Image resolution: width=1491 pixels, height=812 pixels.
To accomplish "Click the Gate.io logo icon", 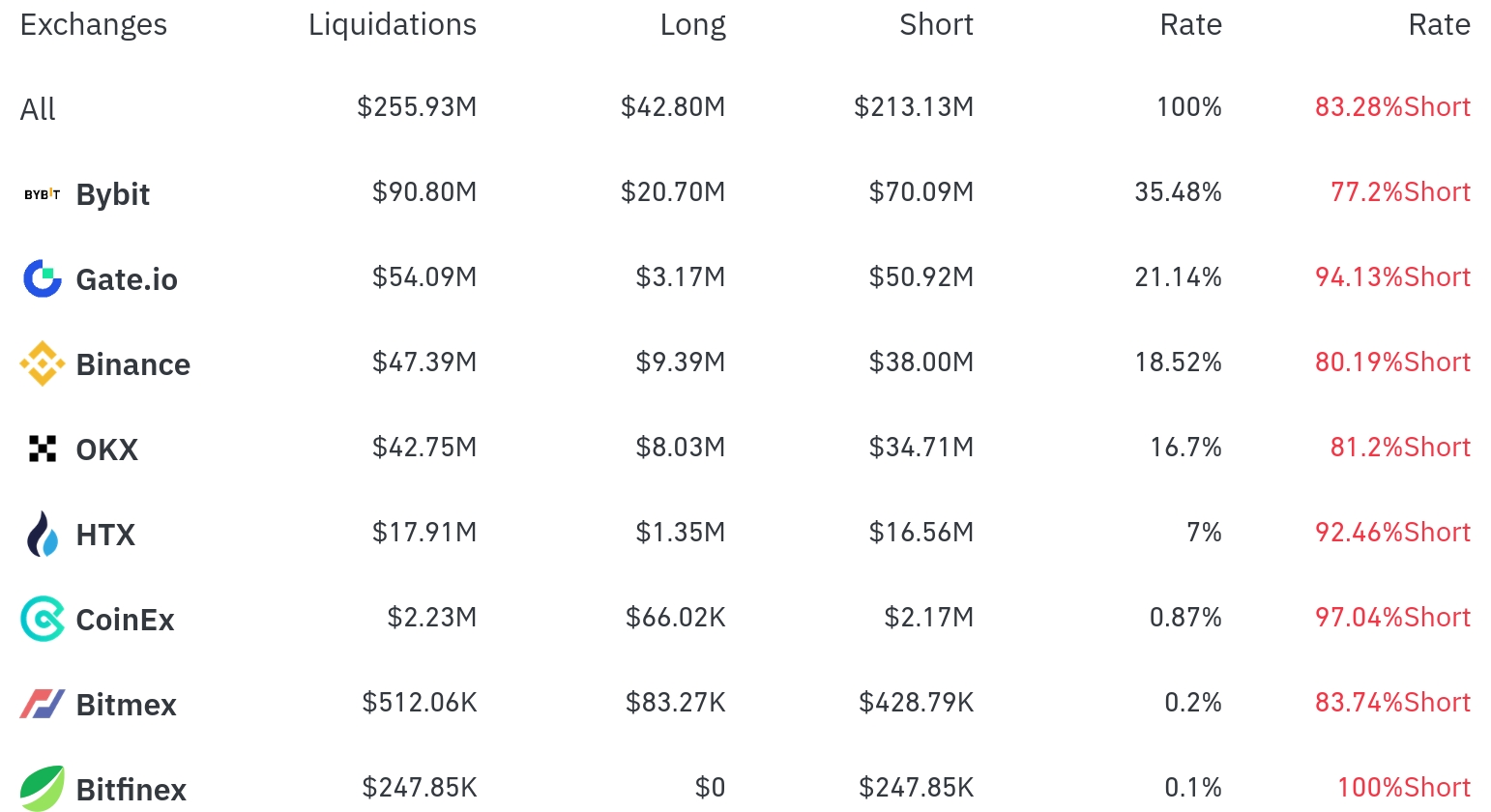I will [42, 278].
